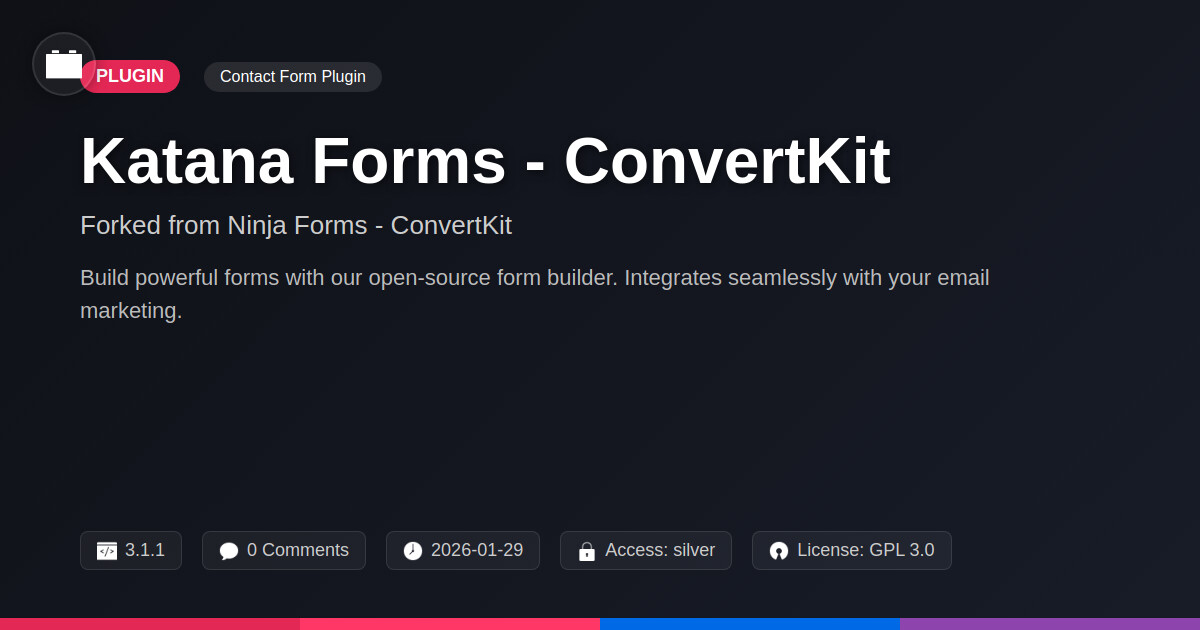
Task: Click the plugin brick icon in circle
Action: (64, 64)
